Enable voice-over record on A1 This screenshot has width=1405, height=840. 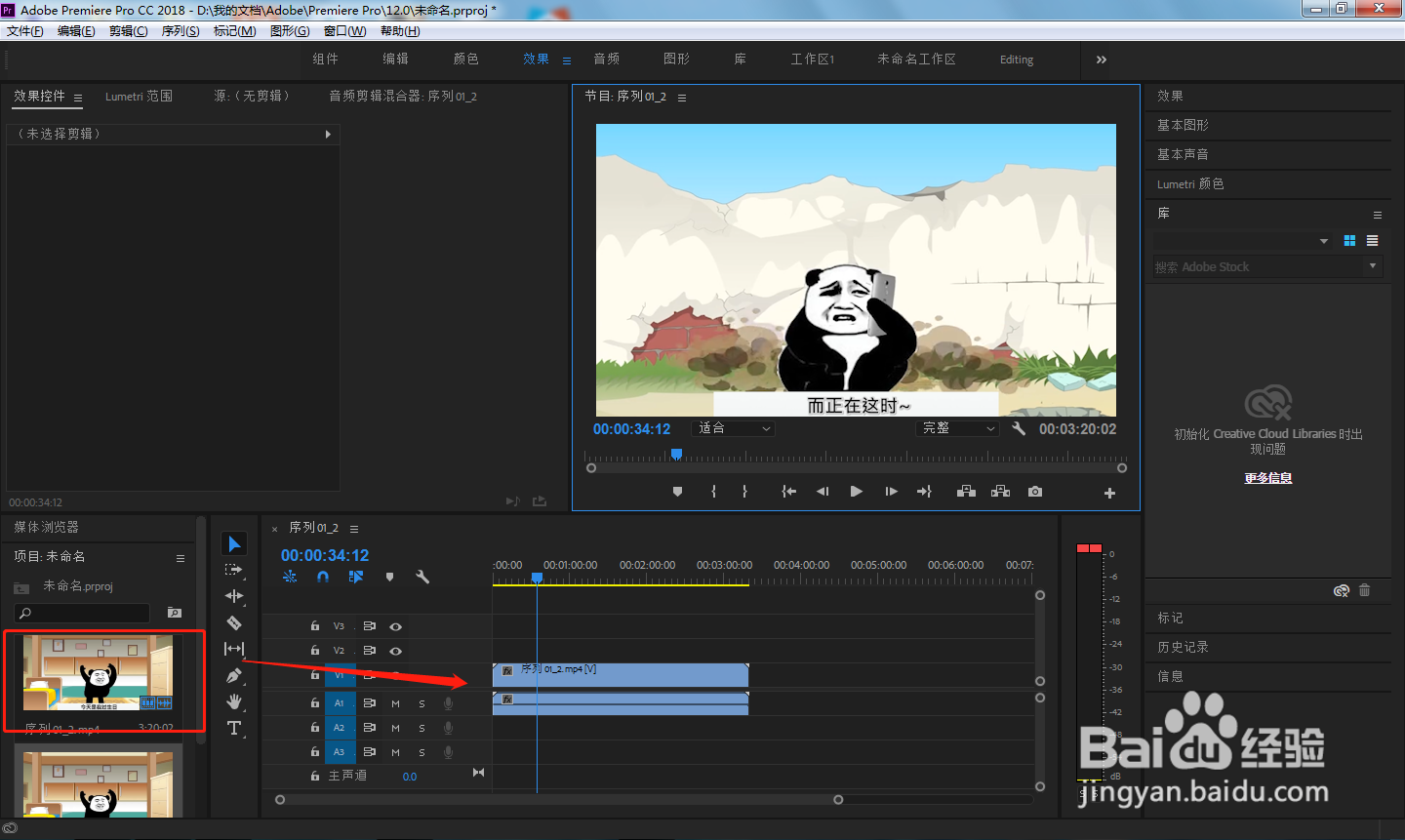pyautogui.click(x=448, y=703)
